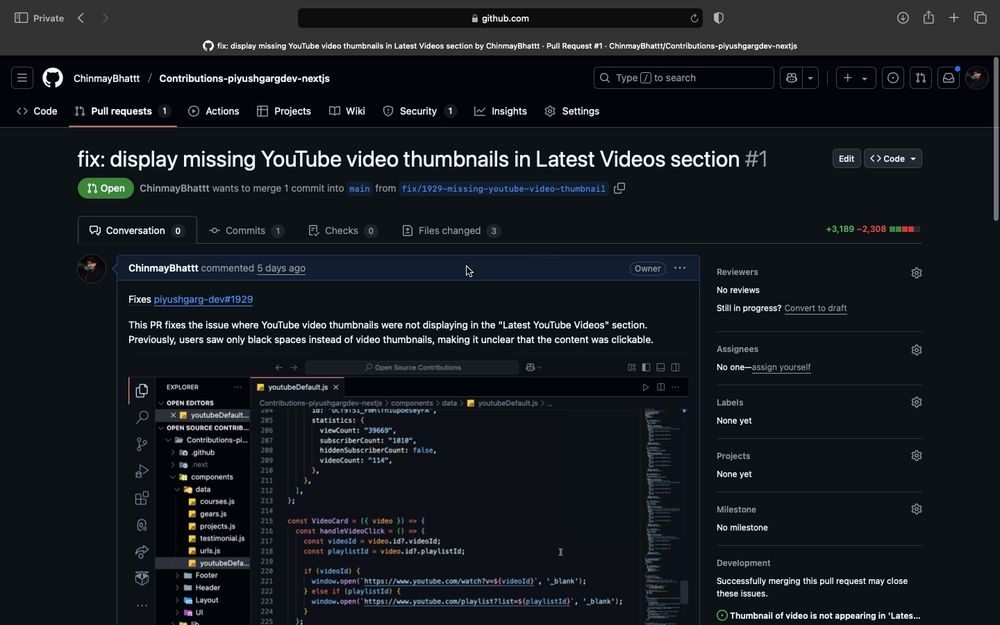The width and height of the screenshot is (1000, 625).
Task: Open the Code dropdown button
Action: pyautogui.click(x=893, y=158)
